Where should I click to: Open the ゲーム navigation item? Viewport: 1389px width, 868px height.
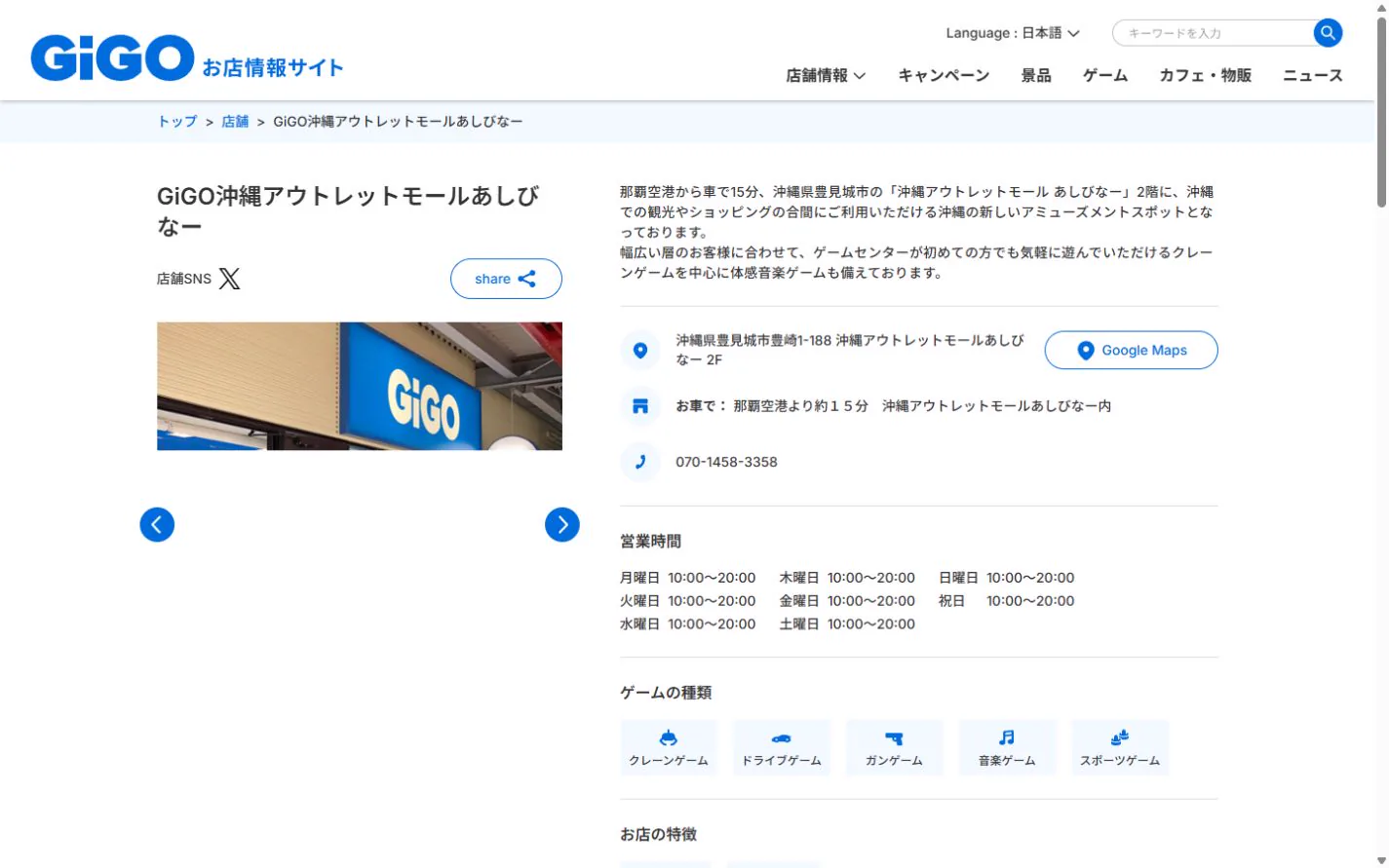1105,75
